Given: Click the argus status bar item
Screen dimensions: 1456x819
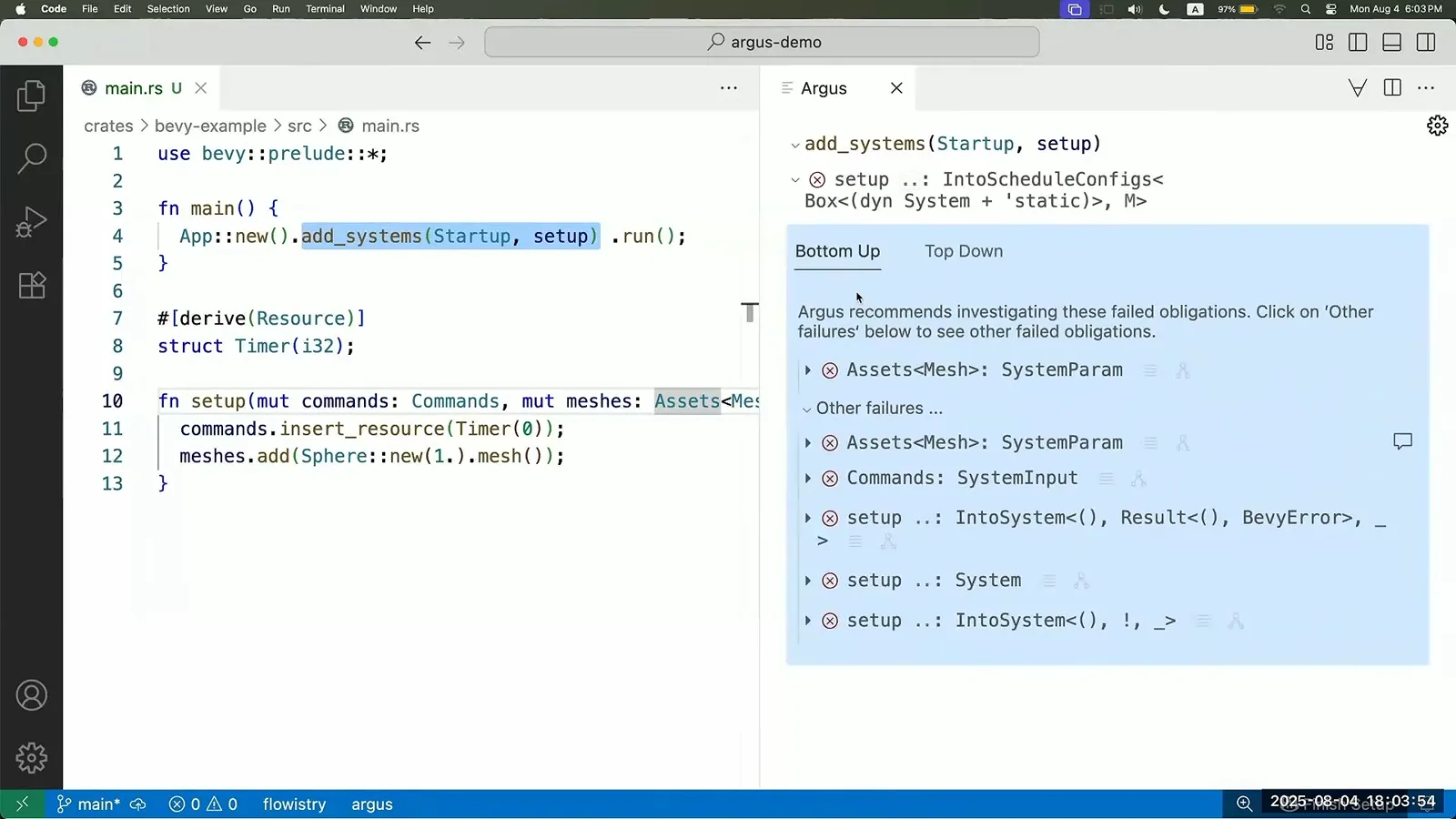Looking at the screenshot, I should (372, 804).
